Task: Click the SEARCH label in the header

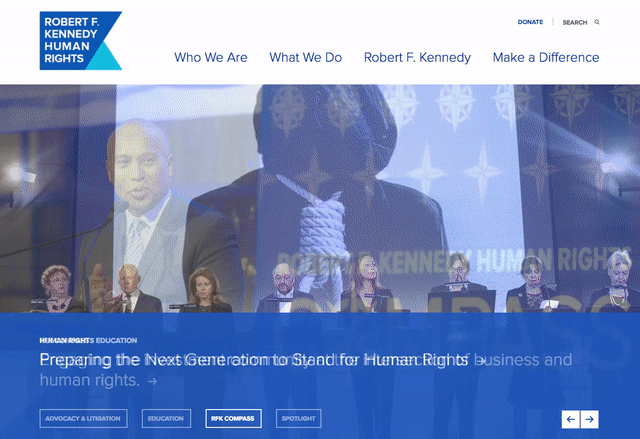Action: click(575, 22)
